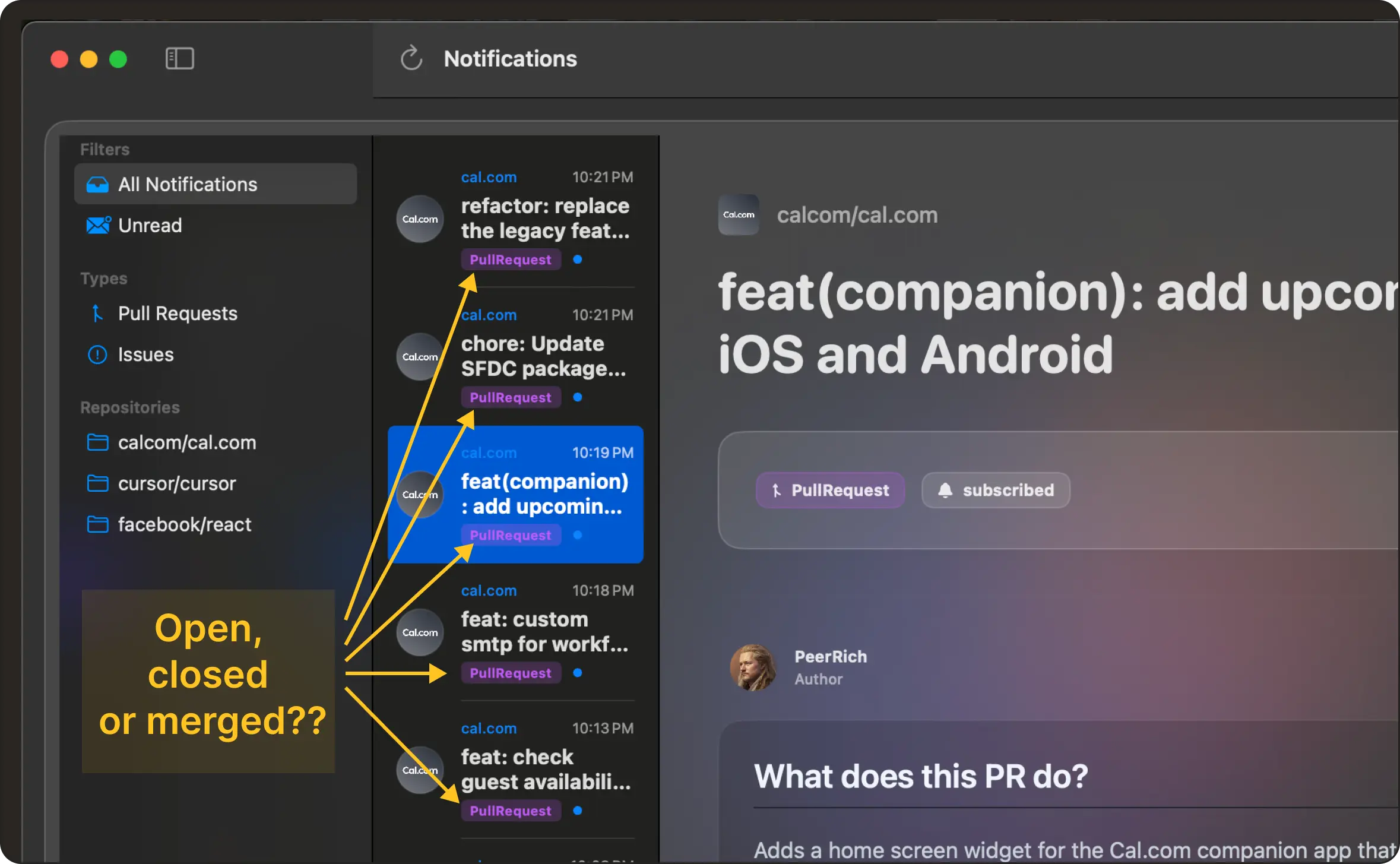1400x864 pixels.
Task: Open the chore: Update SFDC package notification
Action: tap(543, 356)
